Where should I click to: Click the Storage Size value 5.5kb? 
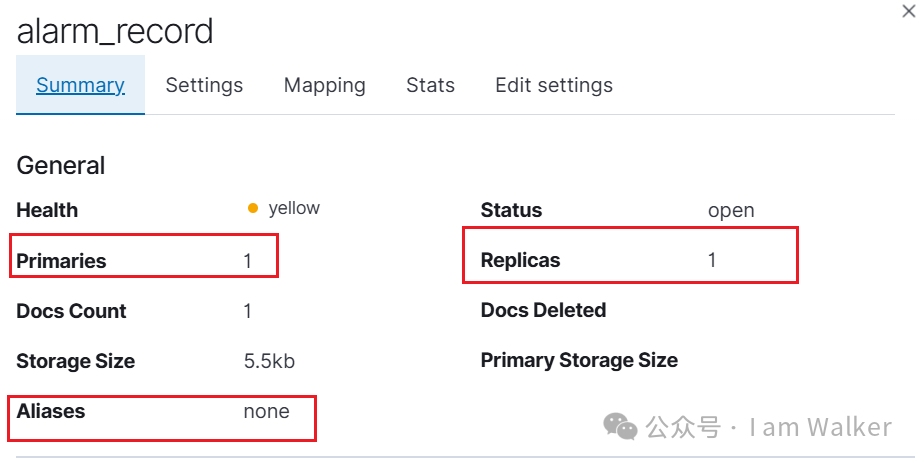[269, 361]
